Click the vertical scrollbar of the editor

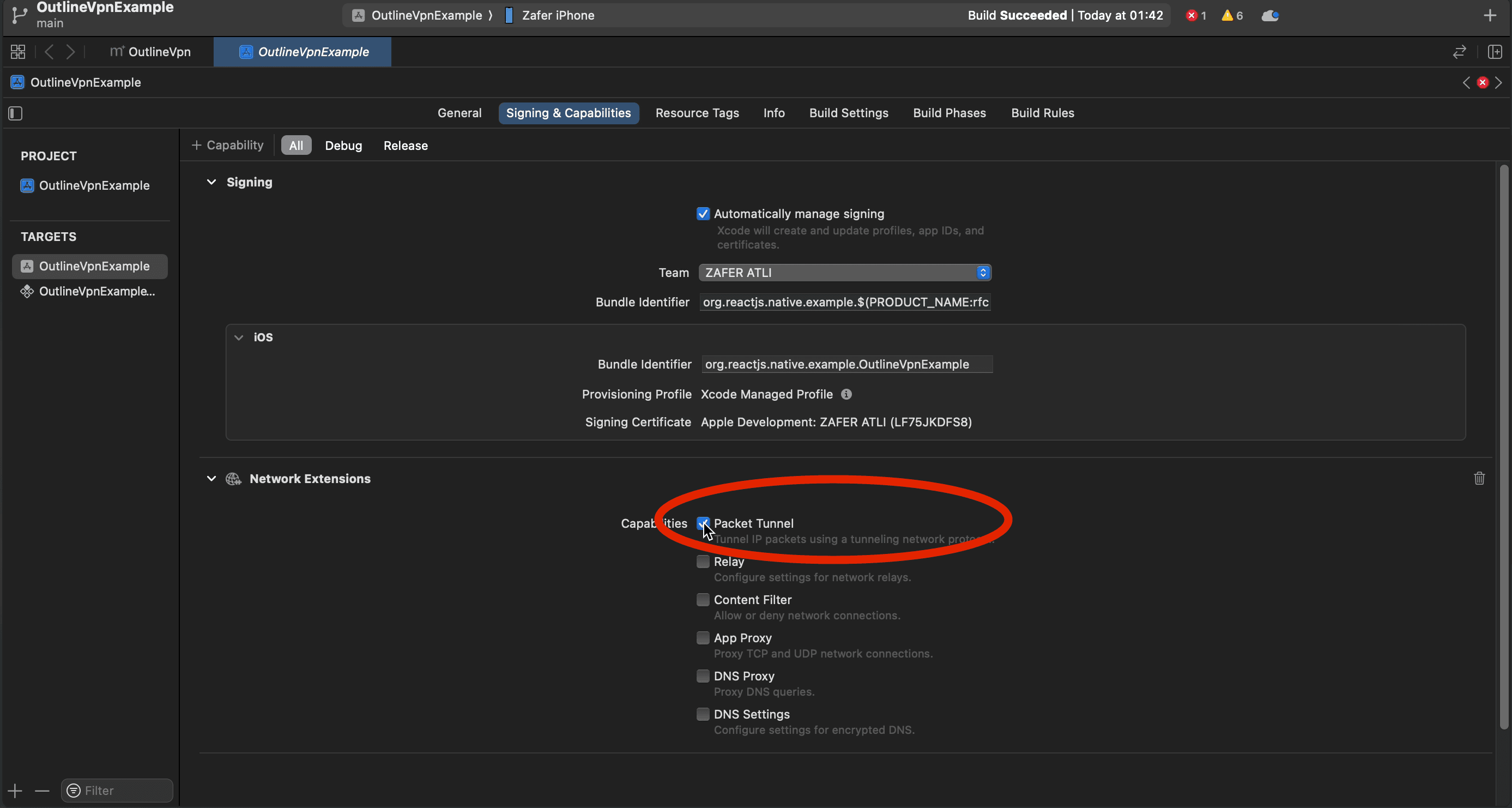coord(1504,447)
